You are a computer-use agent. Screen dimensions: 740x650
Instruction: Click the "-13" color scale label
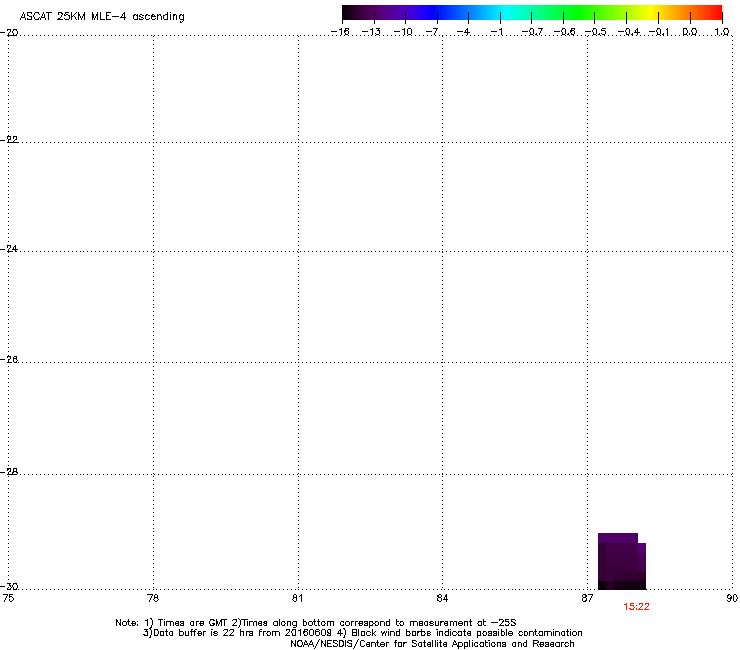(x=371, y=32)
